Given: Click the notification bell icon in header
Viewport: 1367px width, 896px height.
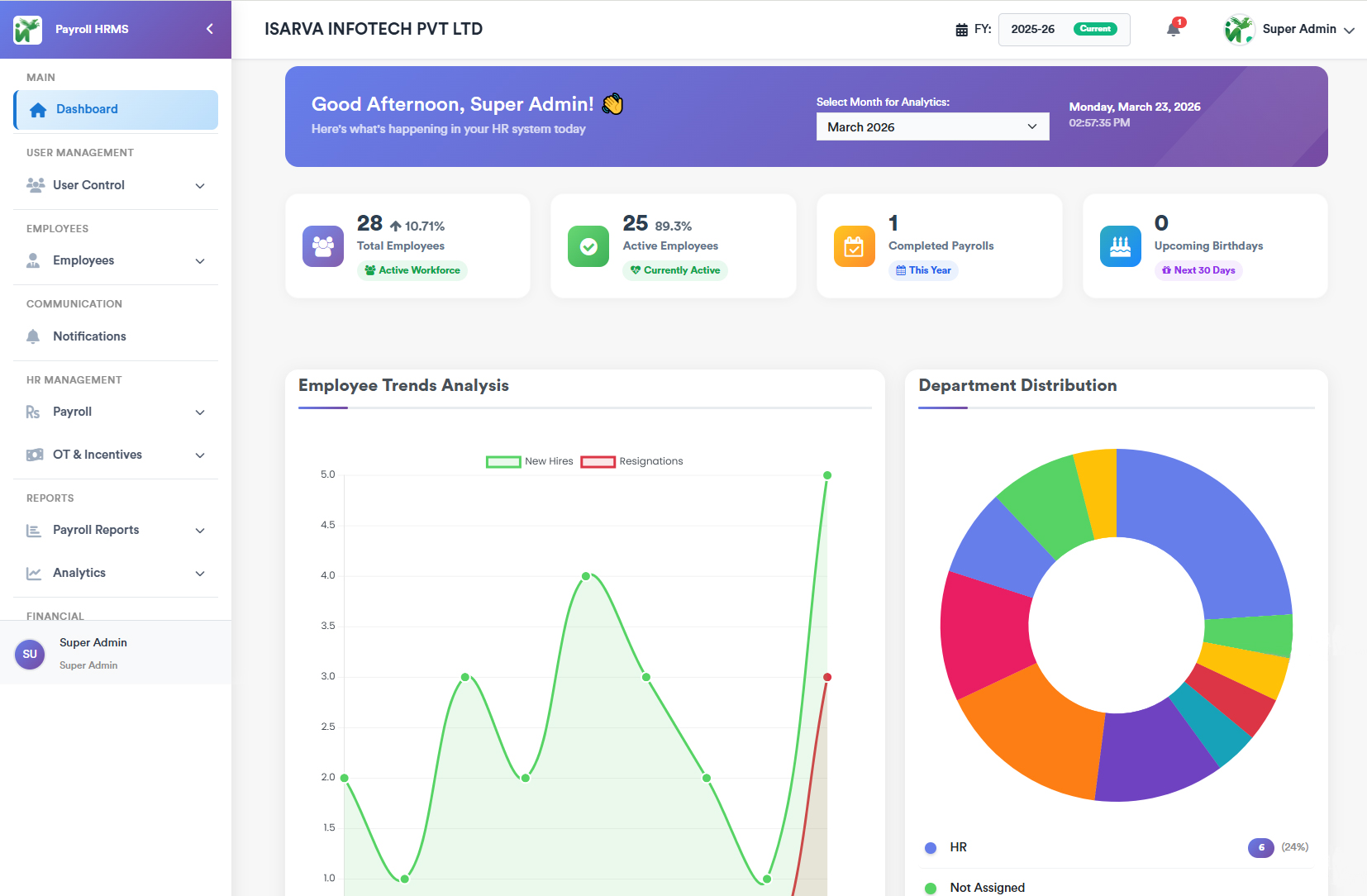Looking at the screenshot, I should [x=1173, y=30].
